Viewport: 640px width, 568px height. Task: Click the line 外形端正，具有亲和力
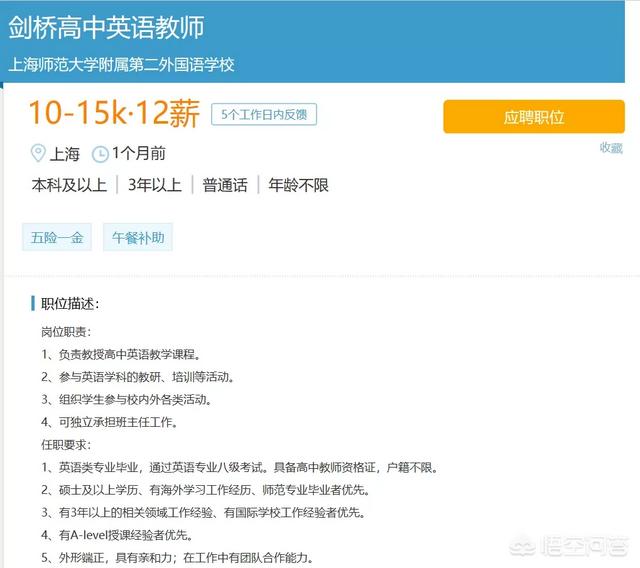(178, 557)
